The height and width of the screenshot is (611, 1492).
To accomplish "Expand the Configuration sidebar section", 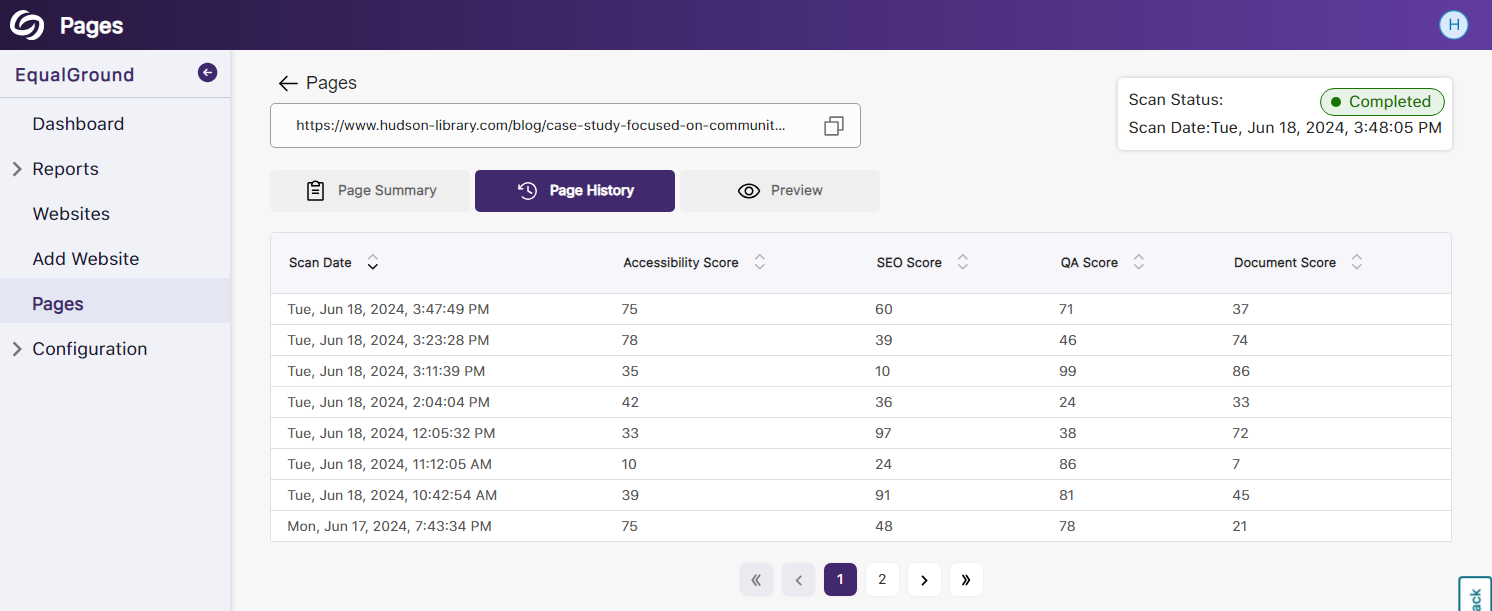I will pyautogui.click(x=17, y=349).
